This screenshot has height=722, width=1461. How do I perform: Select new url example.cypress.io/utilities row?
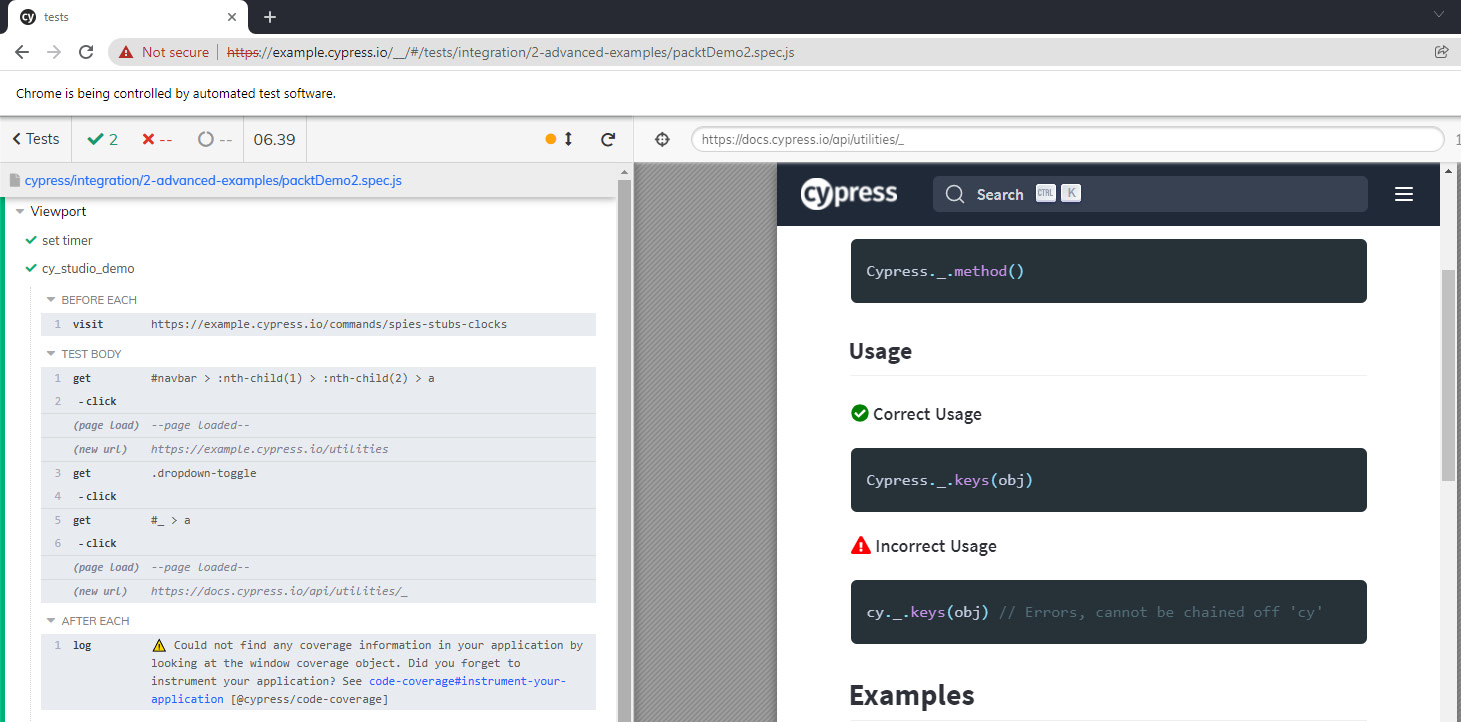pyautogui.click(x=318, y=450)
